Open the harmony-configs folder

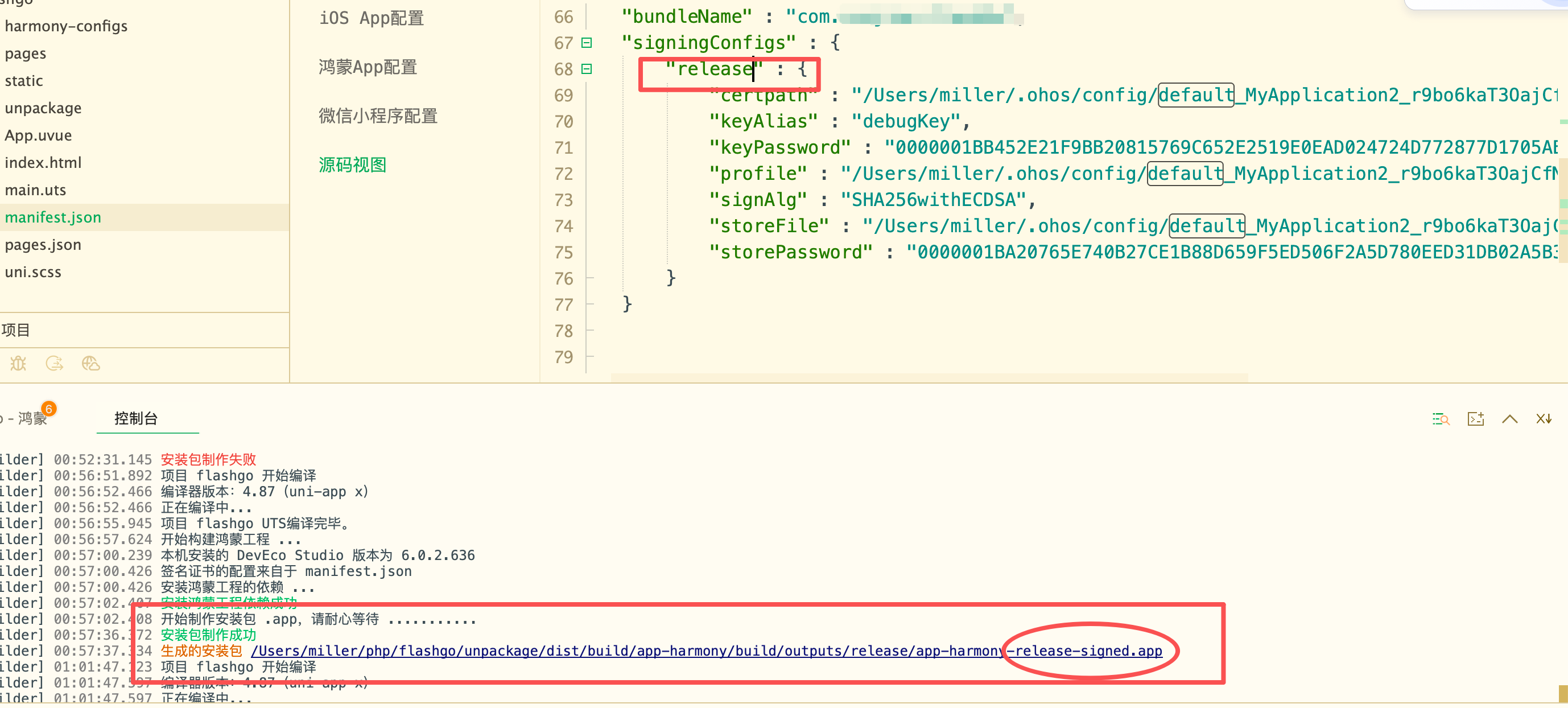tap(66, 26)
